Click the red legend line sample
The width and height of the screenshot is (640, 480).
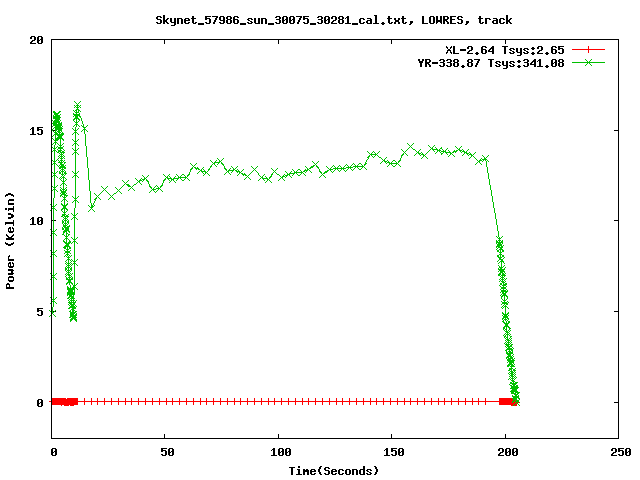[588, 50]
